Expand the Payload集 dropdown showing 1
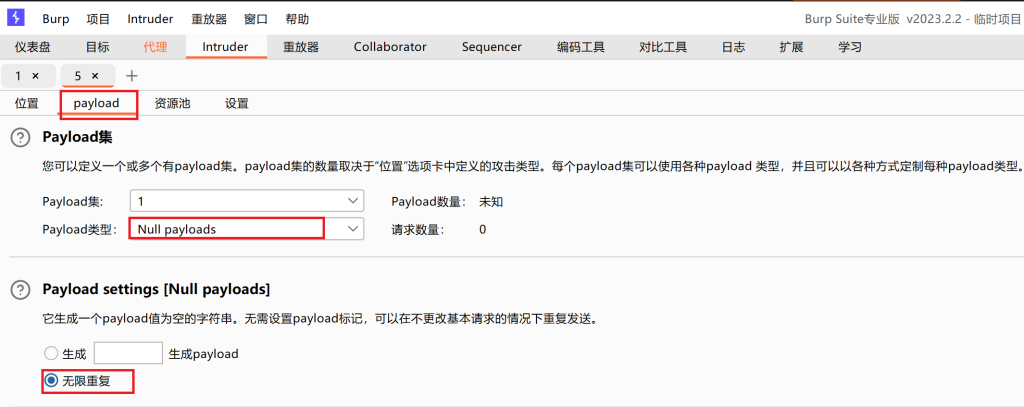 (x=247, y=201)
